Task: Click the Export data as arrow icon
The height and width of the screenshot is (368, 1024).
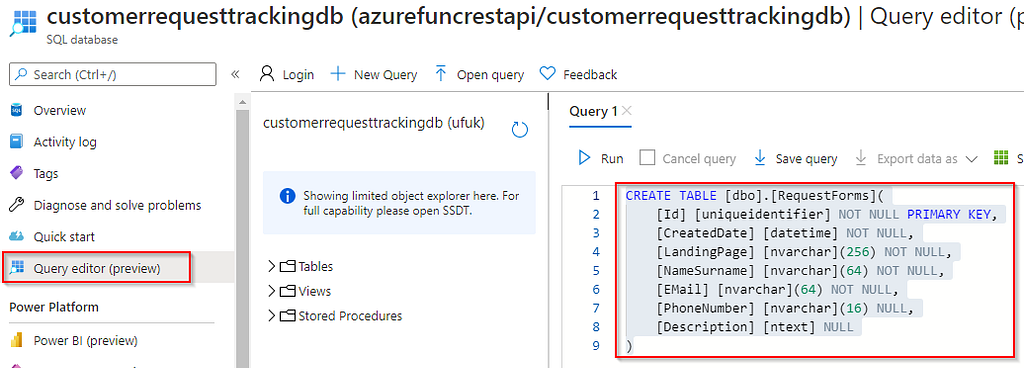Action: pyautogui.click(x=861, y=158)
